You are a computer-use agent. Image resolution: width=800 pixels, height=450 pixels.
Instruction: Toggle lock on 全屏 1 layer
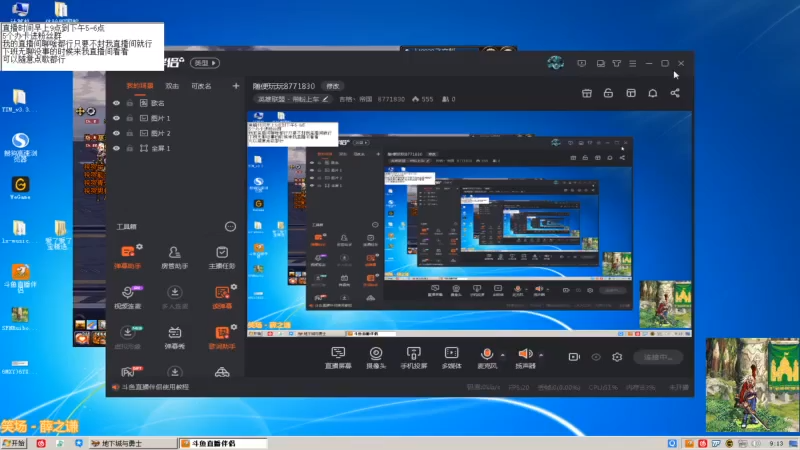pyautogui.click(x=130, y=148)
